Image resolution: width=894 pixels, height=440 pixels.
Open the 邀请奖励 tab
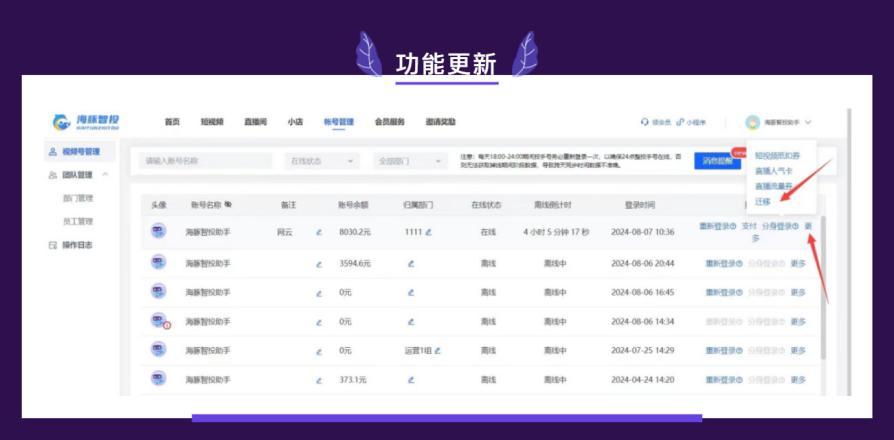(440, 122)
